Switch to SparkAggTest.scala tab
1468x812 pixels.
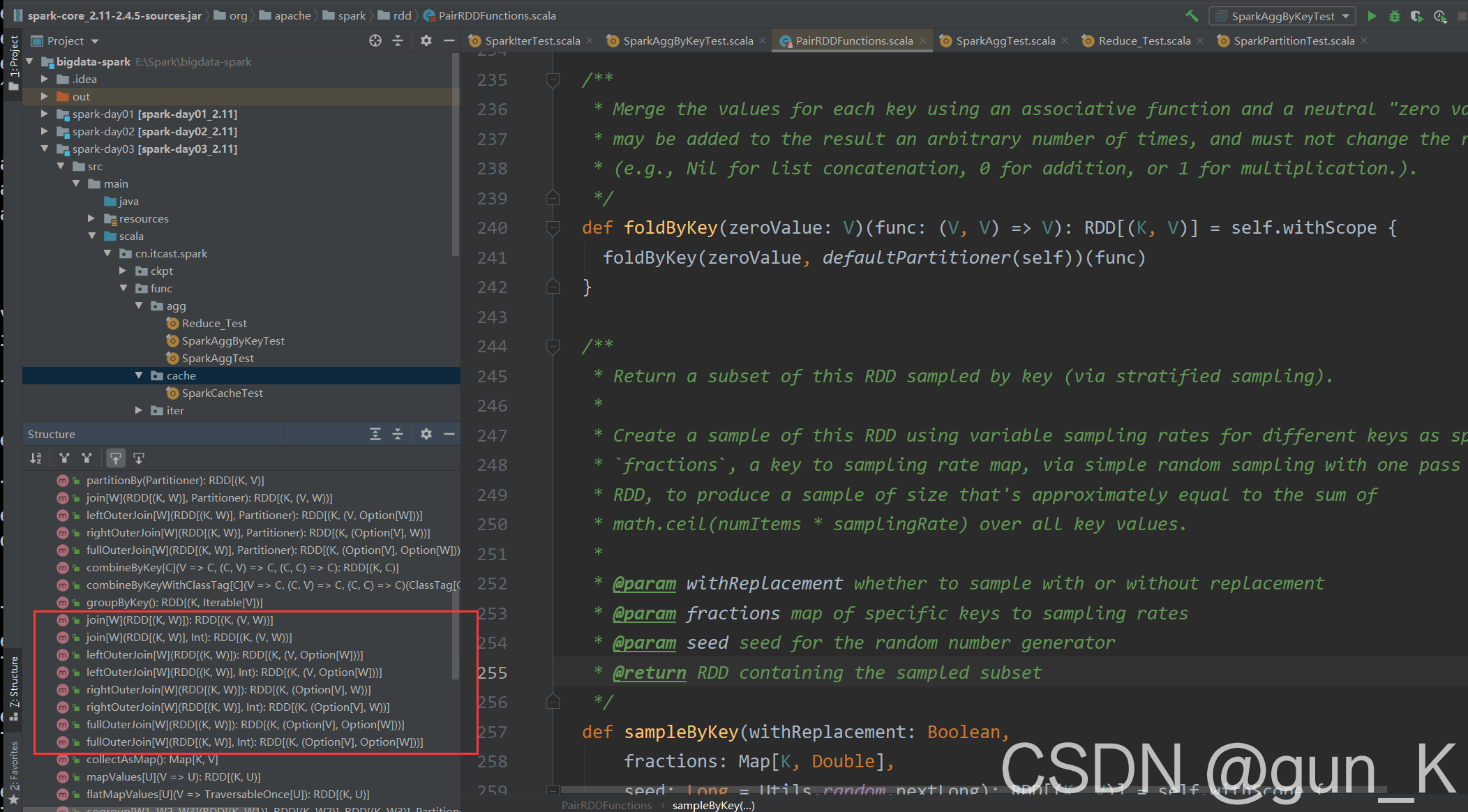click(x=1005, y=40)
